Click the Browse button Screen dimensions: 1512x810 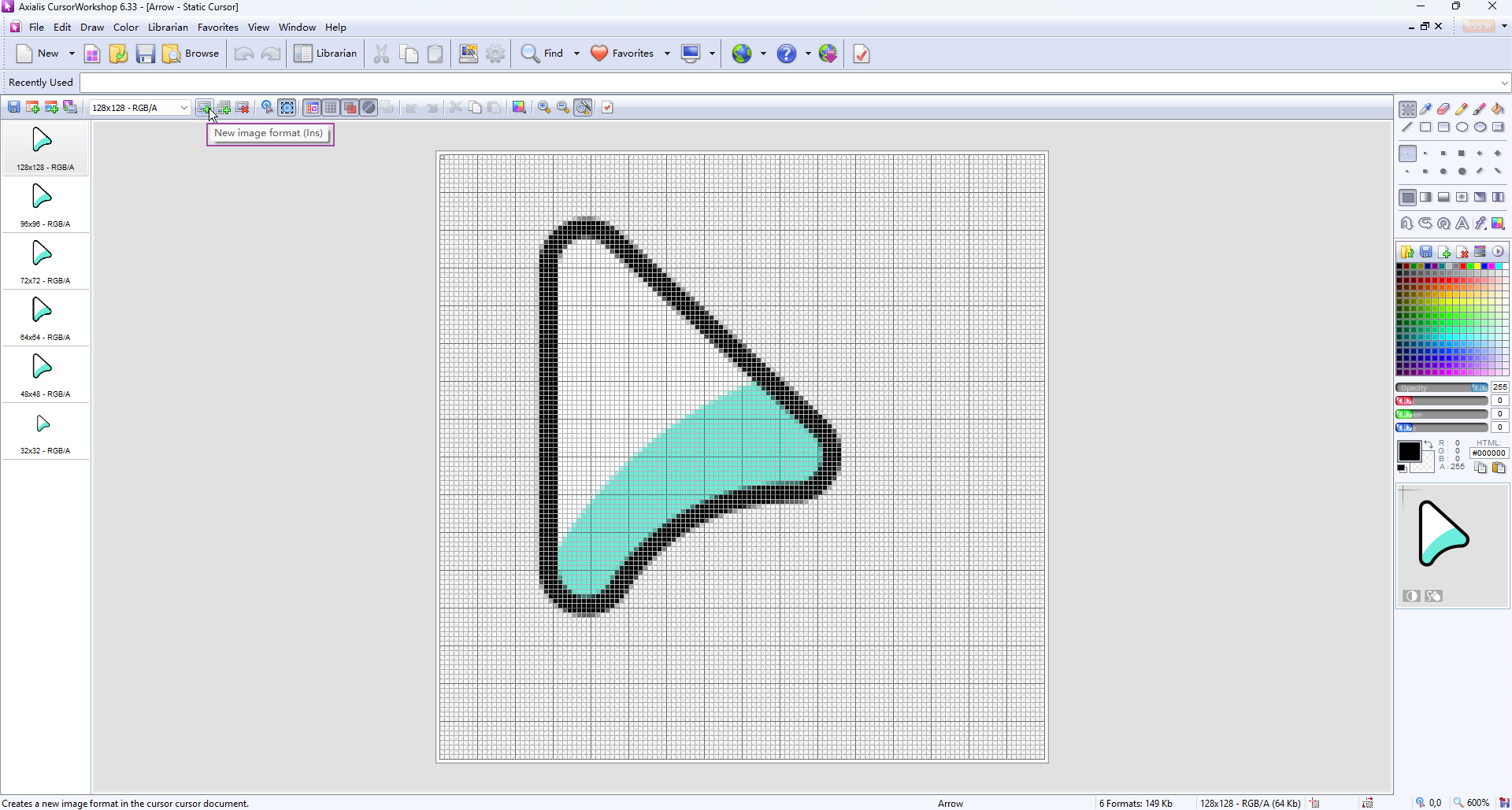point(191,54)
